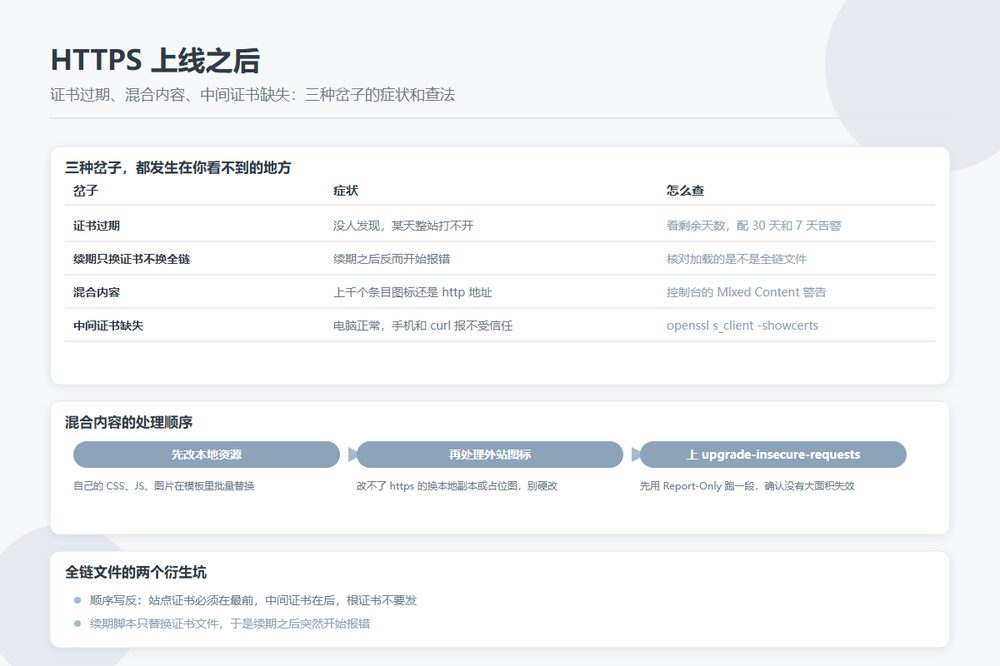Click the "先改本地资源" step pill

(x=207, y=455)
